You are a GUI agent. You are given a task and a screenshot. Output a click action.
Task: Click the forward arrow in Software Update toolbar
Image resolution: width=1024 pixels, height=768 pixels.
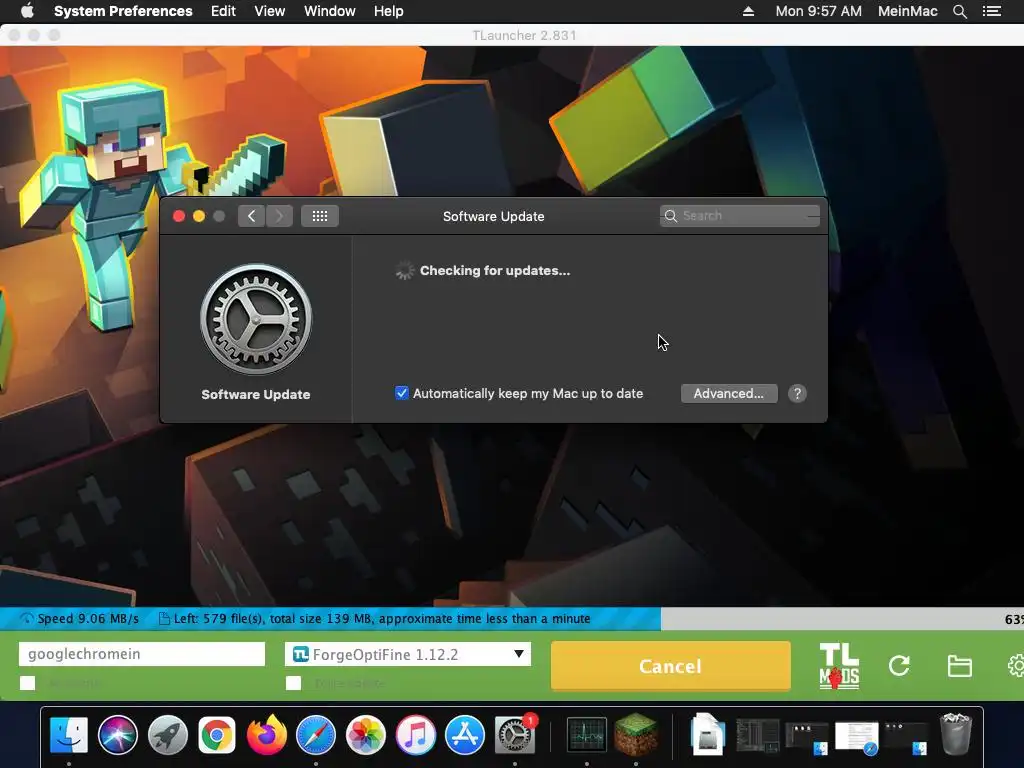pyautogui.click(x=279, y=216)
